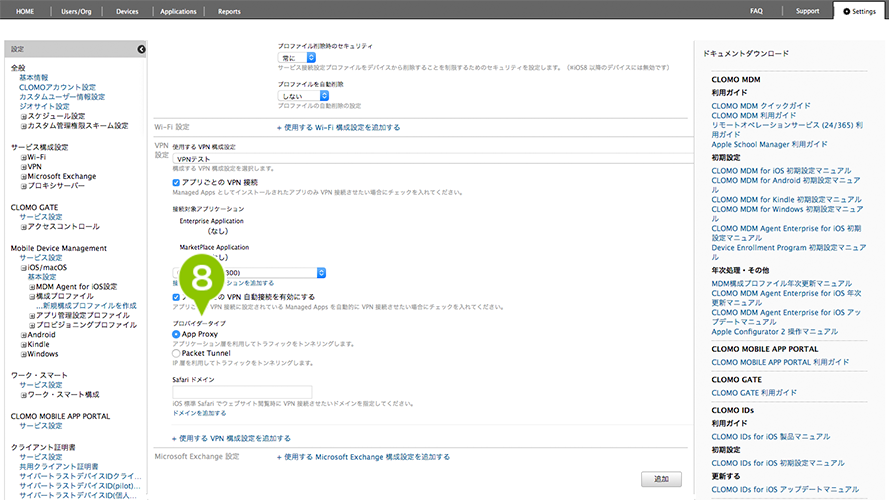889x500 pixels.
Task: Open the VPNテスト configuration dropdown
Action: pyautogui.click(x=433, y=159)
